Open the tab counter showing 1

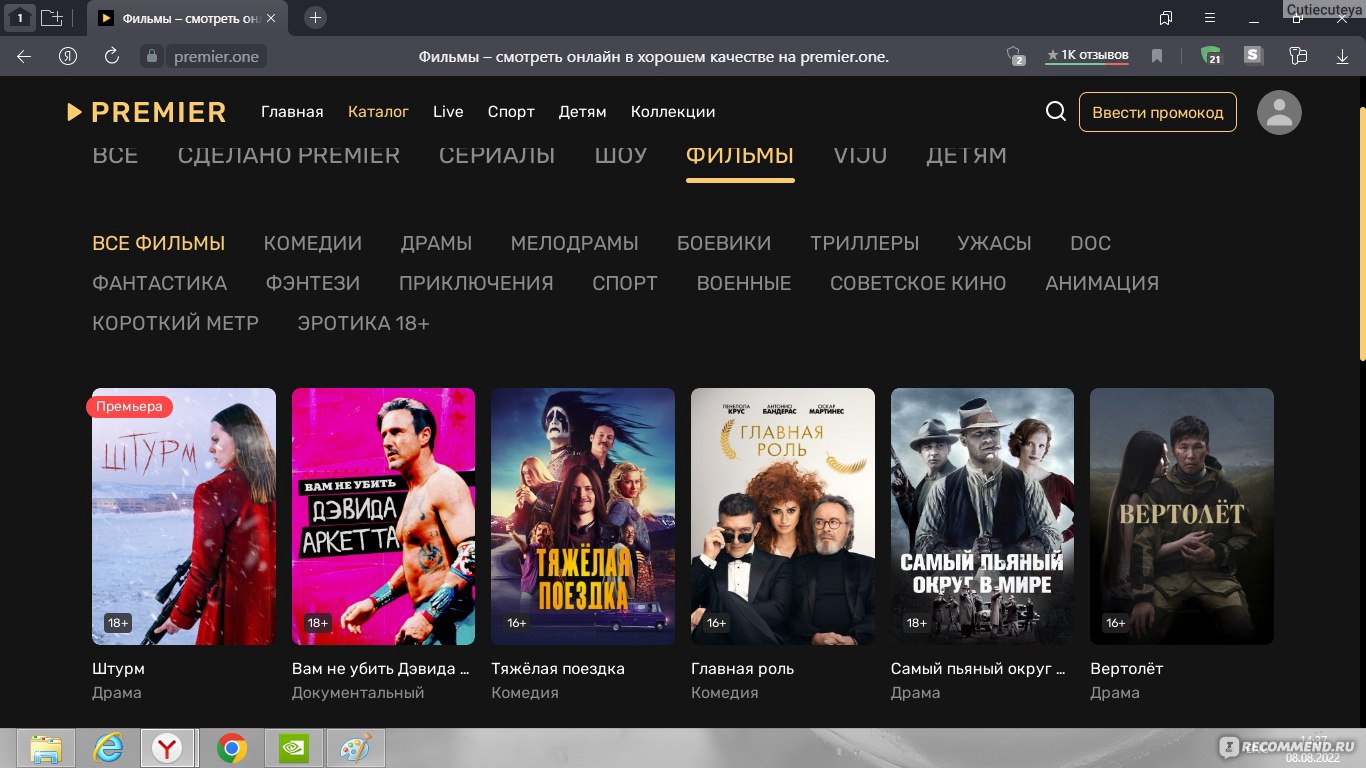19,18
